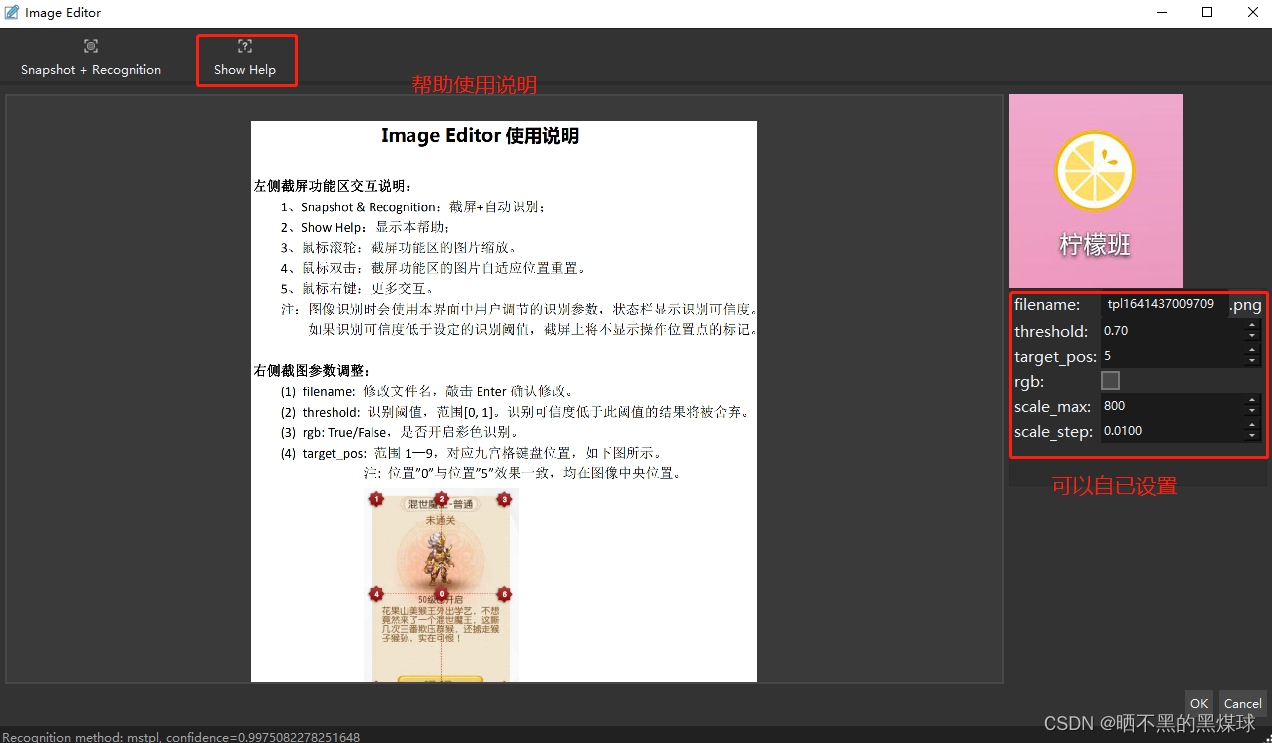This screenshot has width=1272, height=743.
Task: Click the scale_step value field
Action: pyautogui.click(x=1172, y=431)
